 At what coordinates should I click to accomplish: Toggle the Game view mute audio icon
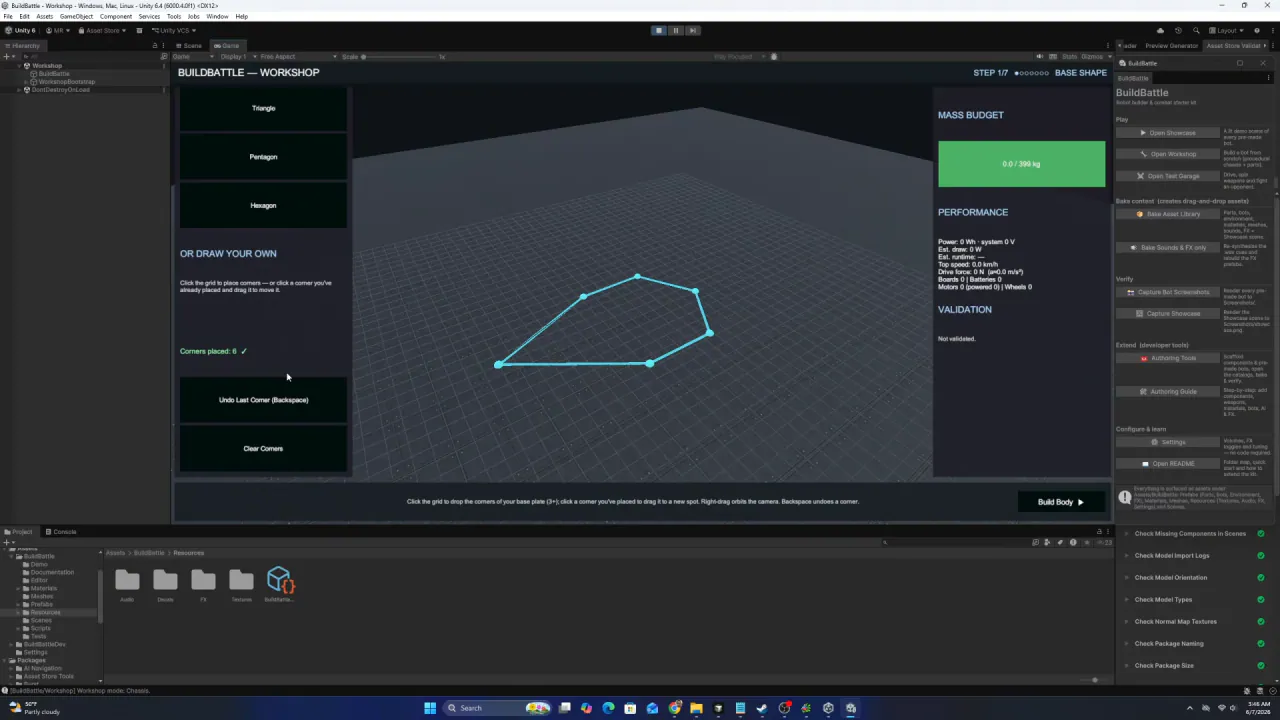[1040, 56]
